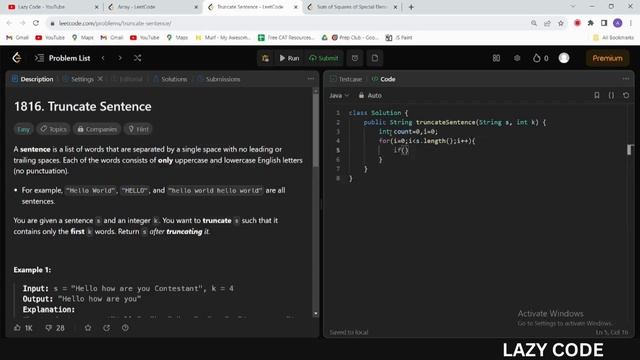Open LeetCode settings gear icon

pos(517,58)
